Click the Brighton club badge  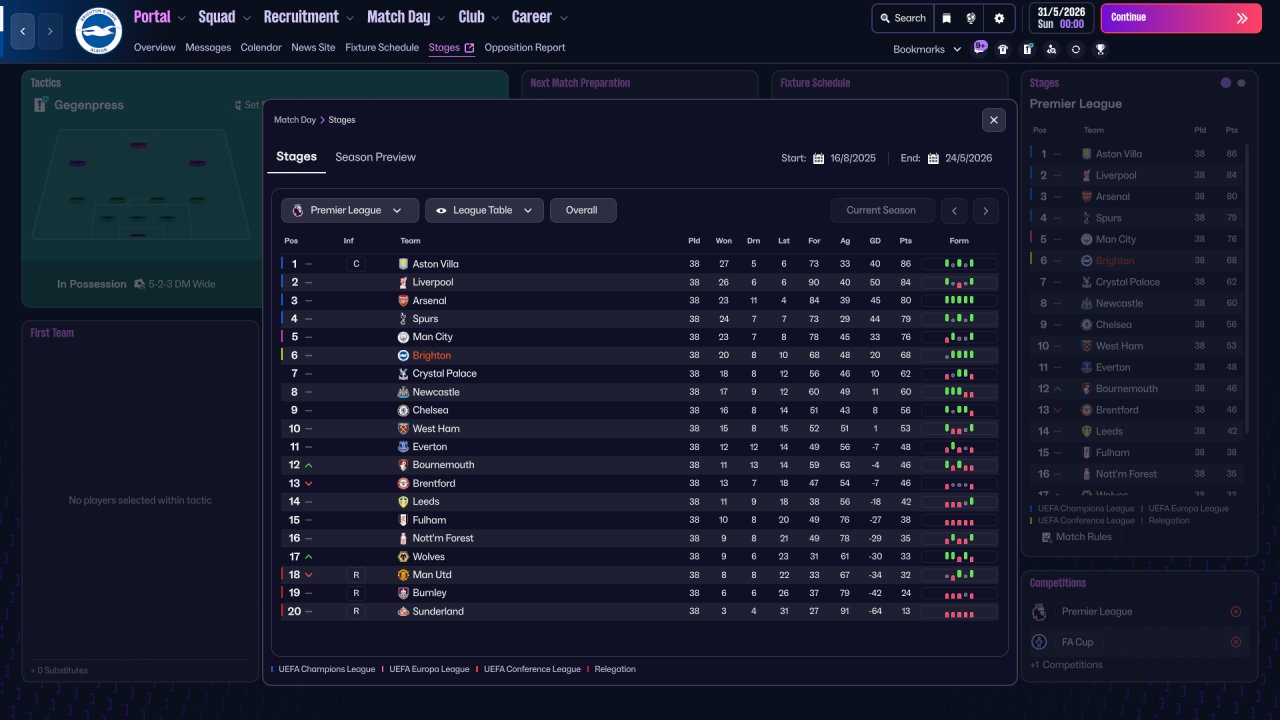98,31
